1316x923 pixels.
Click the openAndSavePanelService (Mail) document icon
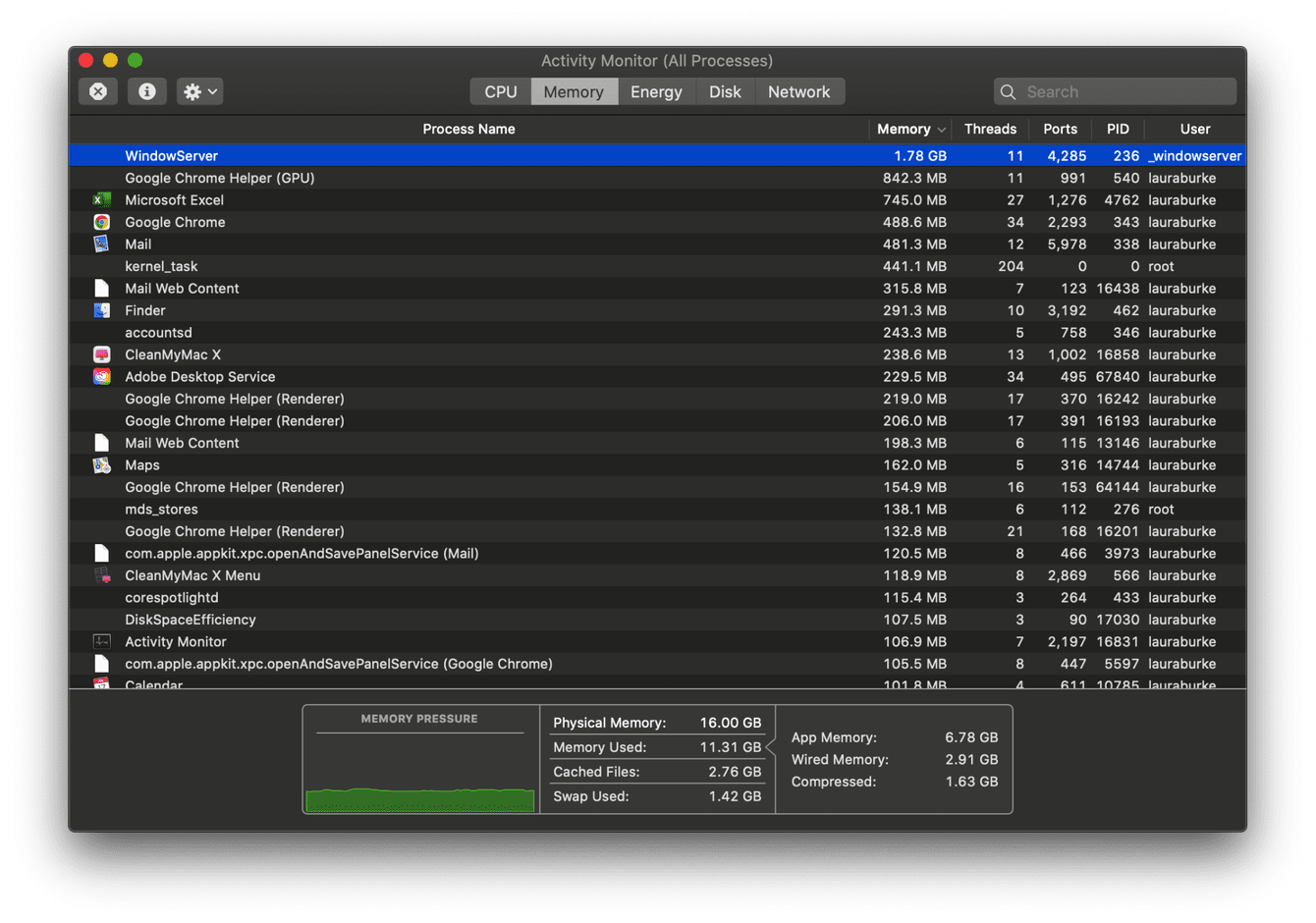pyautogui.click(x=101, y=553)
